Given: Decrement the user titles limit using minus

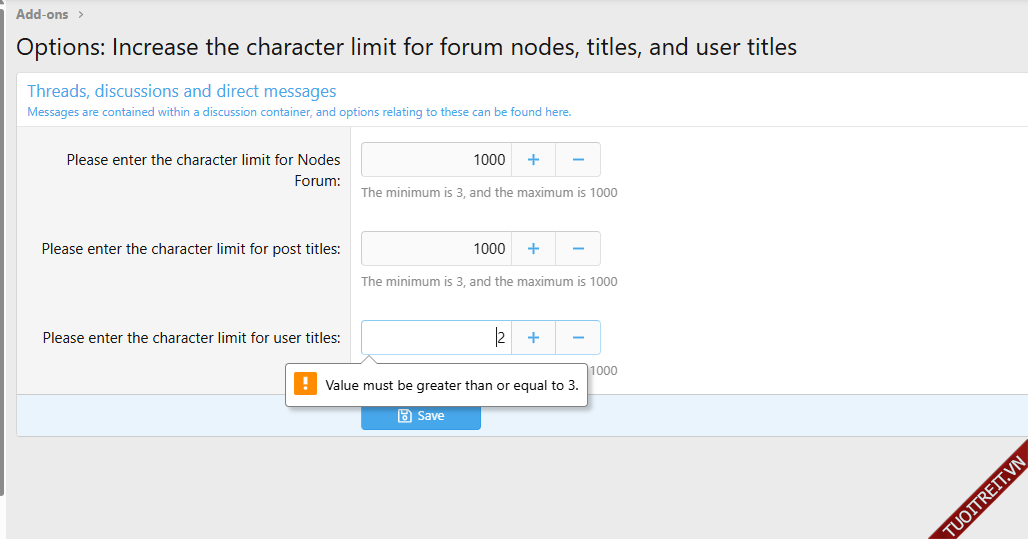Looking at the screenshot, I should point(578,338).
